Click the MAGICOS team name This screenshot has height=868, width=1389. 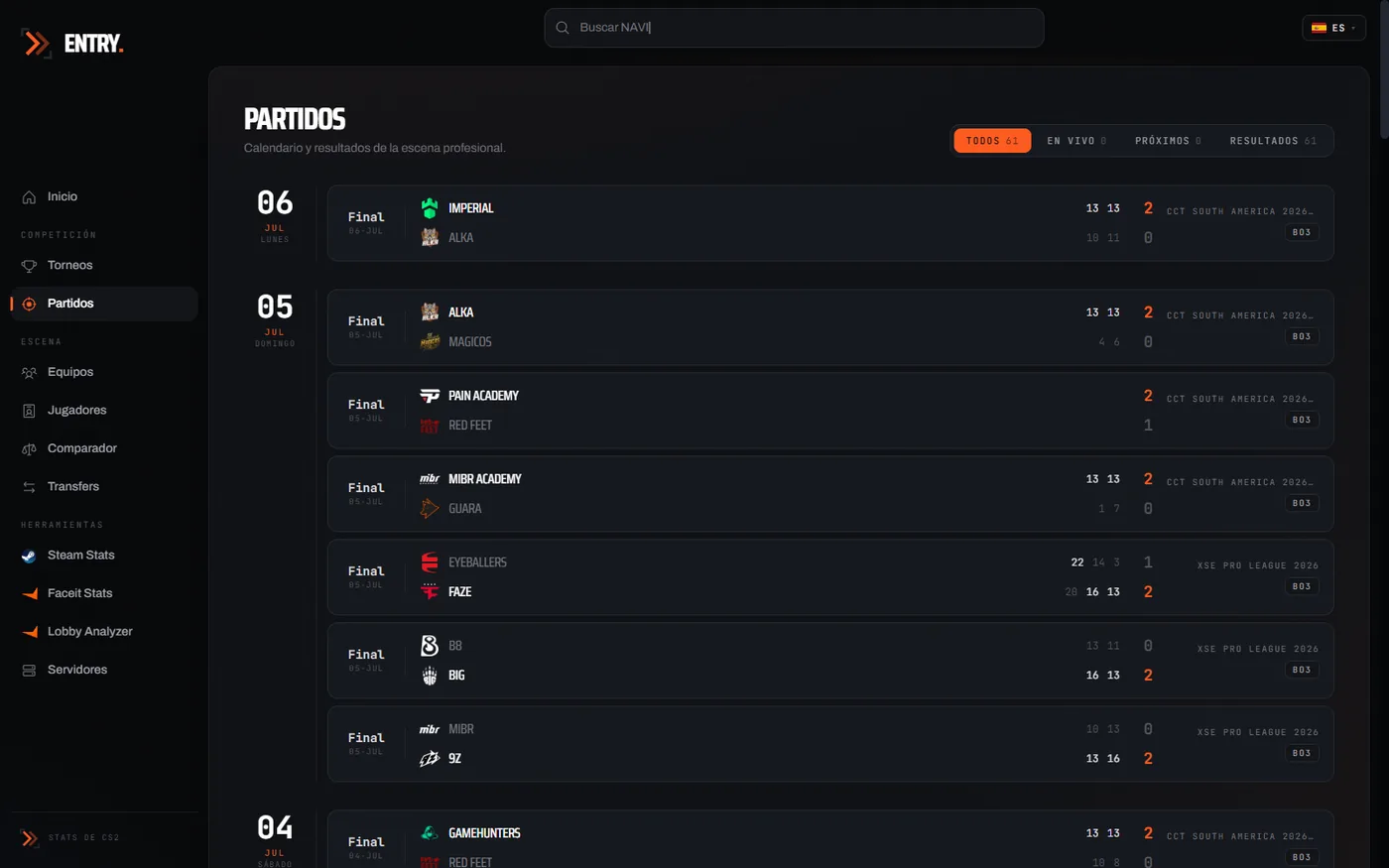coord(469,342)
